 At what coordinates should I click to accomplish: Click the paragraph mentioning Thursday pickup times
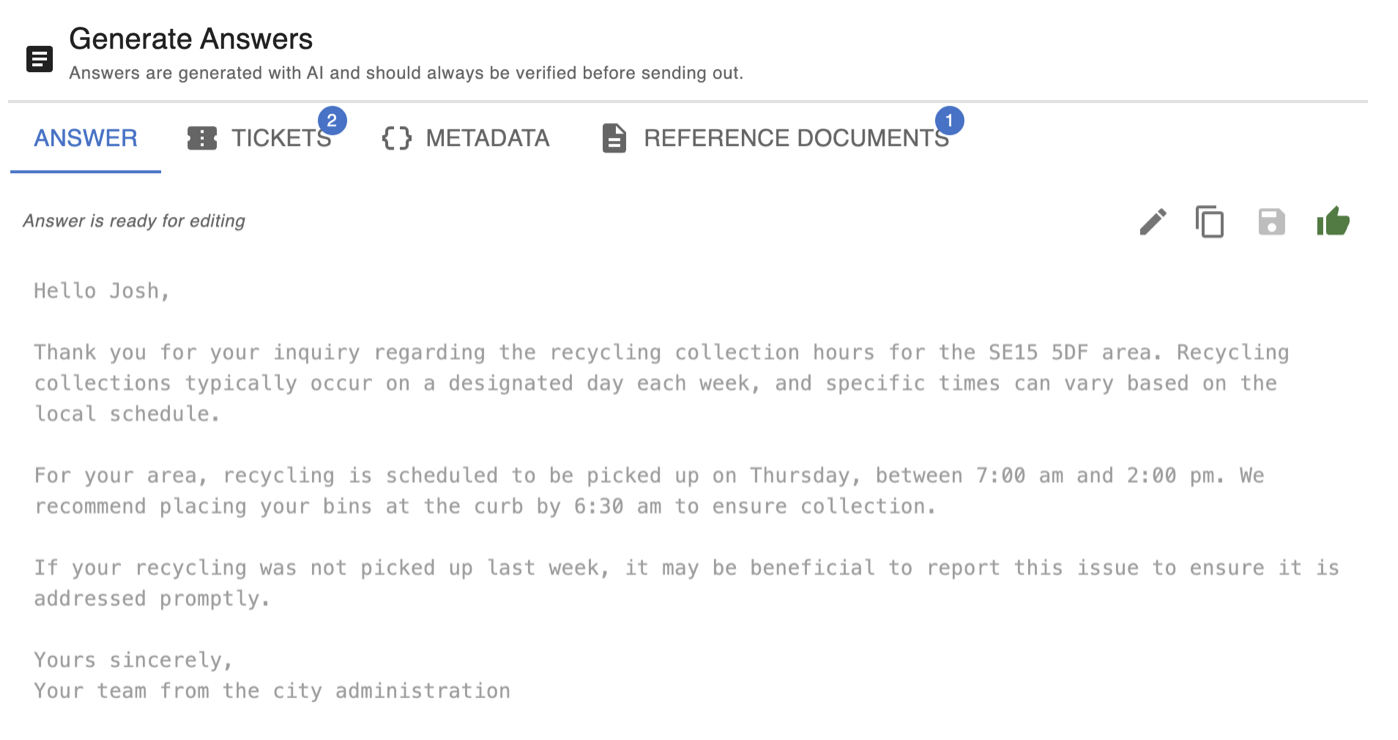(x=649, y=490)
